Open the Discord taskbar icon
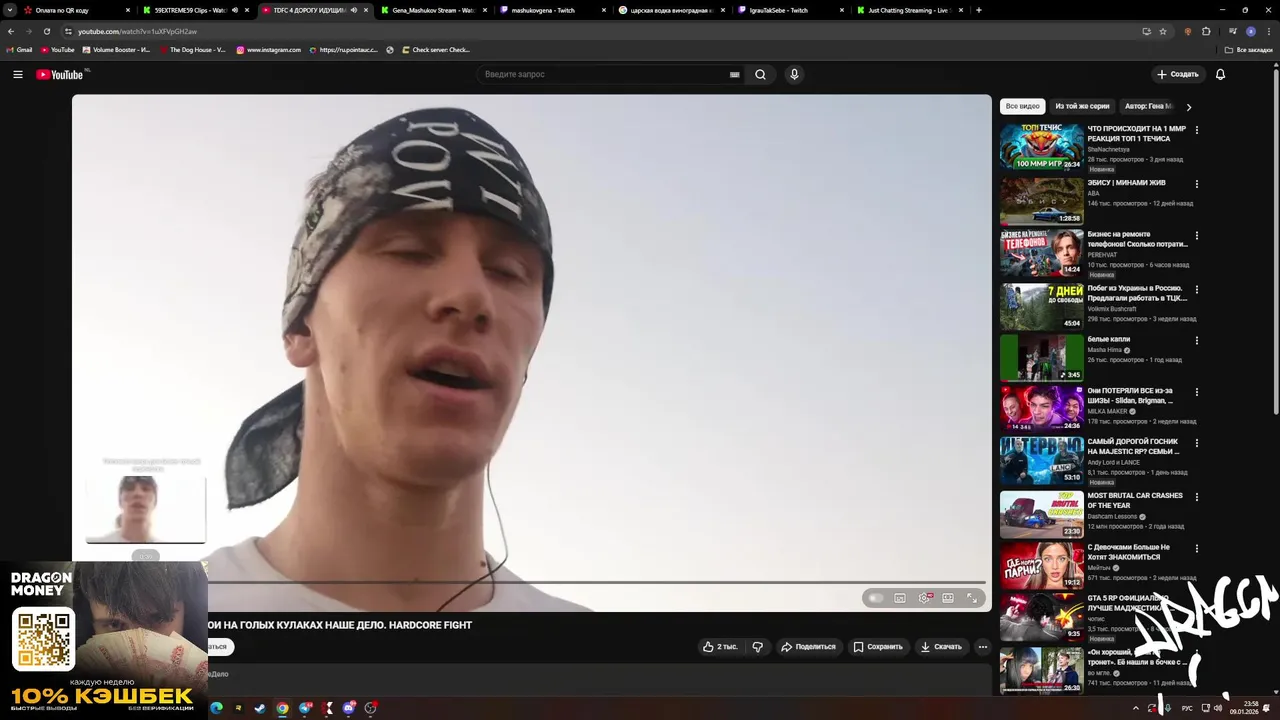 (349, 708)
